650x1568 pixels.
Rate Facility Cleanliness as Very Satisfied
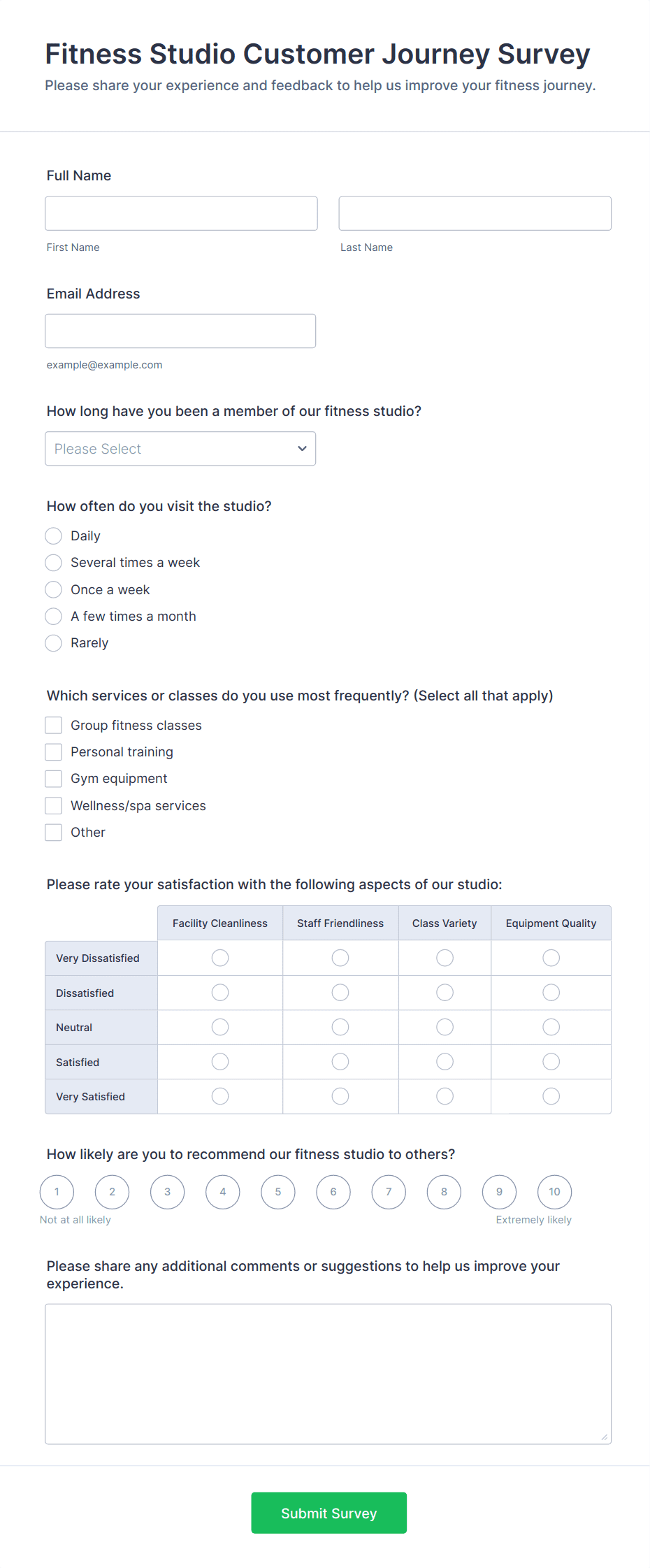(220, 1096)
